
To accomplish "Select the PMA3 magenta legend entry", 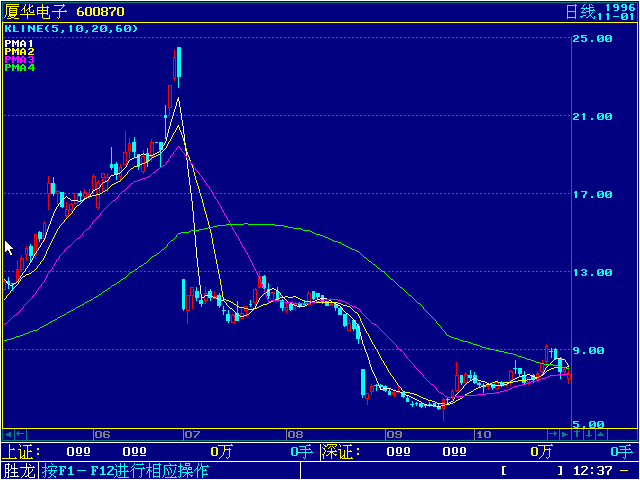I will (x=19, y=60).
